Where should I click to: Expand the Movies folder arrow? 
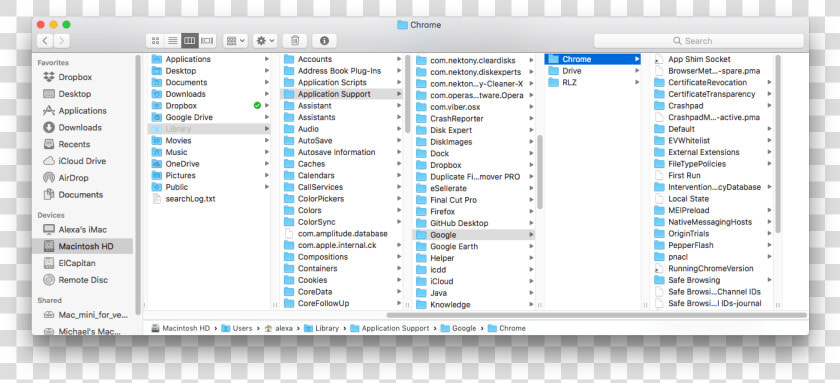[x=266, y=140]
